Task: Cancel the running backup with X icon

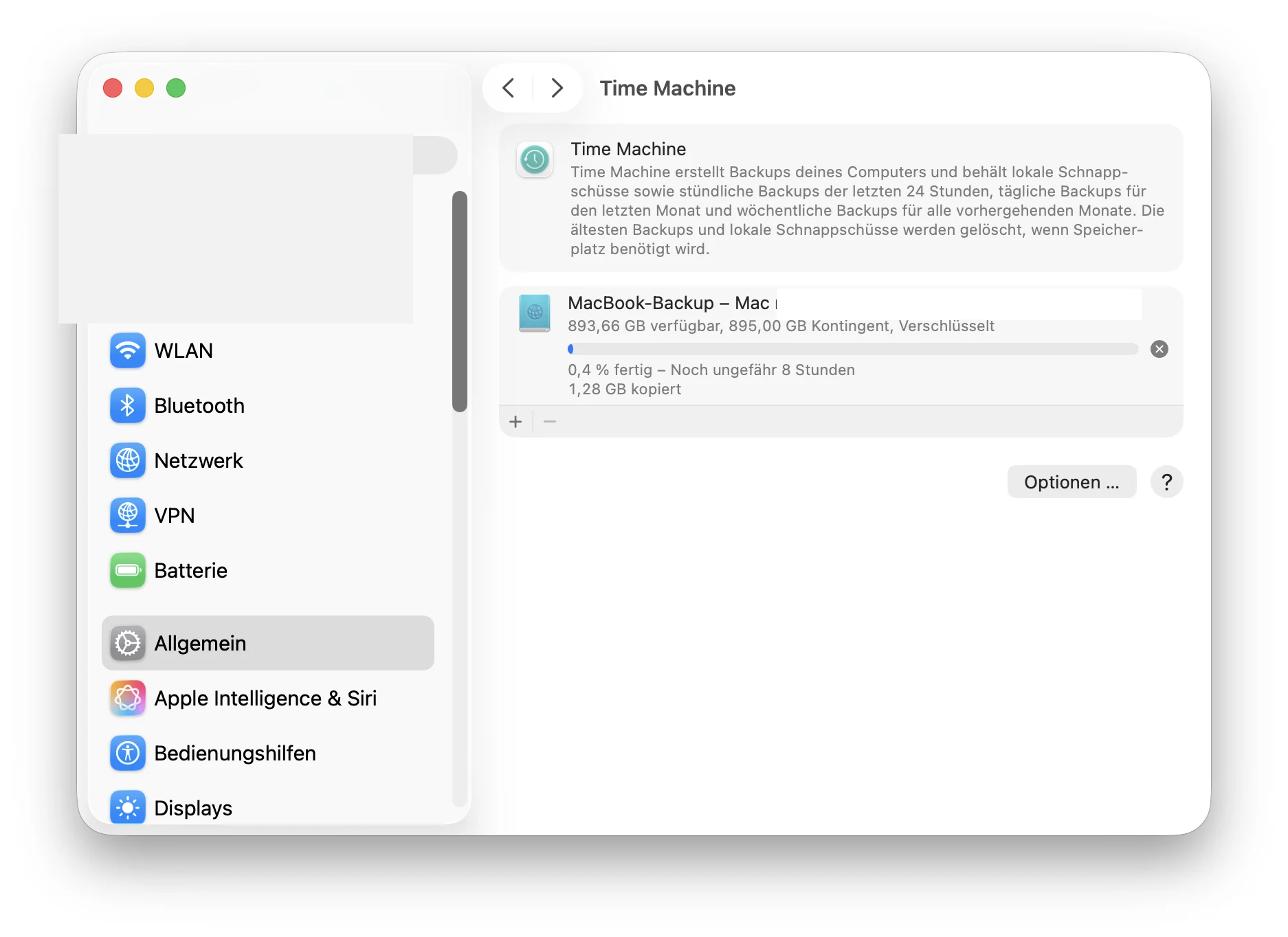Action: (1159, 349)
